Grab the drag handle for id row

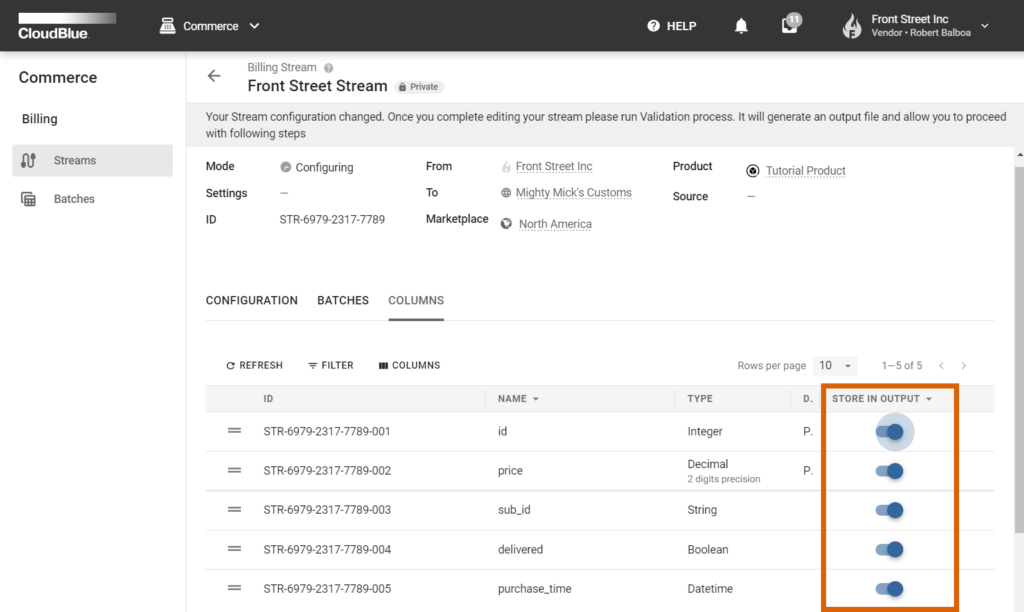coord(234,430)
